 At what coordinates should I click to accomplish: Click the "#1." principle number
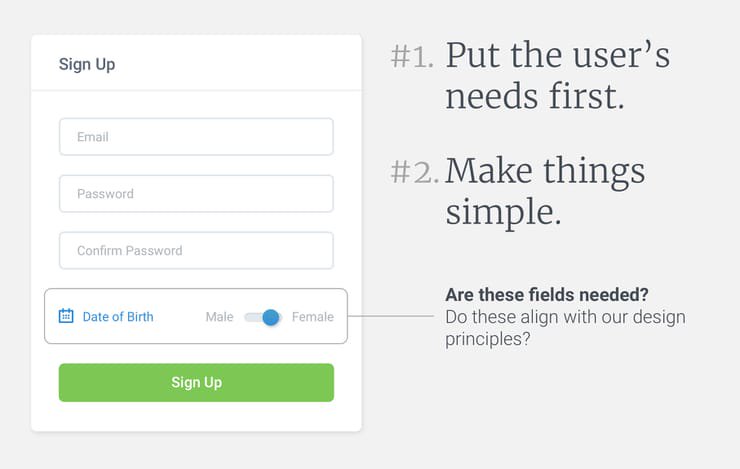pos(412,57)
